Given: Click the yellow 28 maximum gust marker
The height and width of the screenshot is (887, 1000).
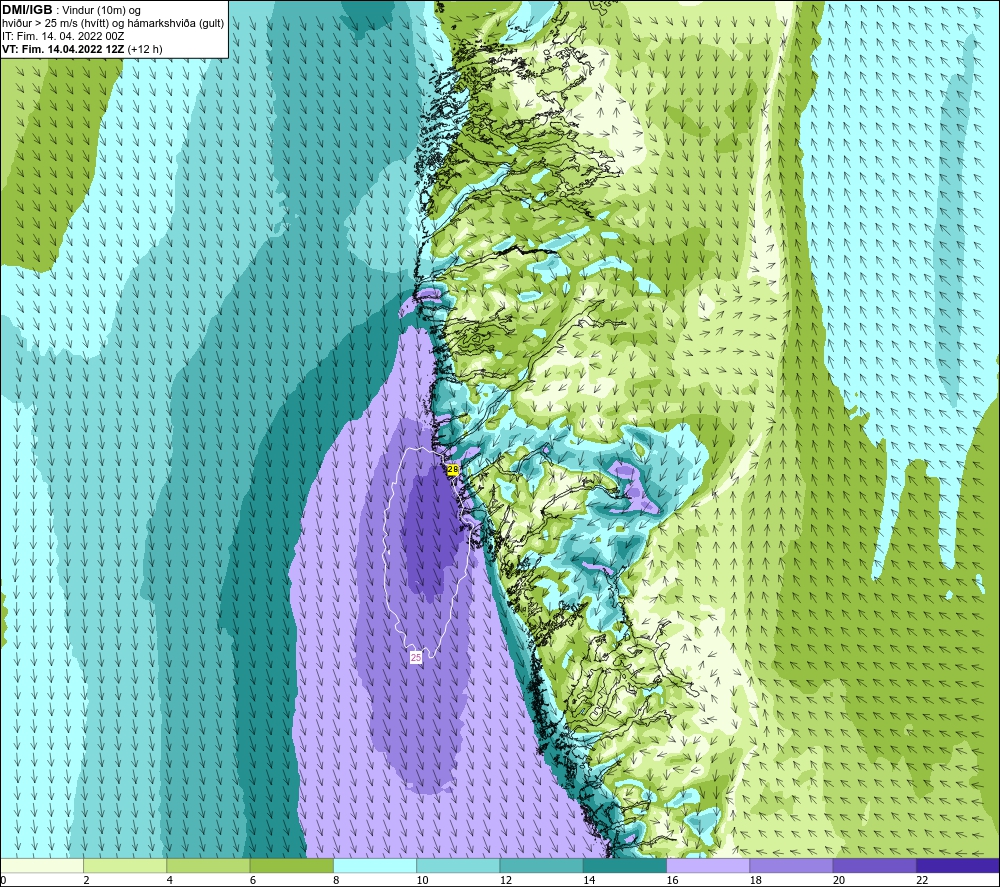Looking at the screenshot, I should 452,469.
